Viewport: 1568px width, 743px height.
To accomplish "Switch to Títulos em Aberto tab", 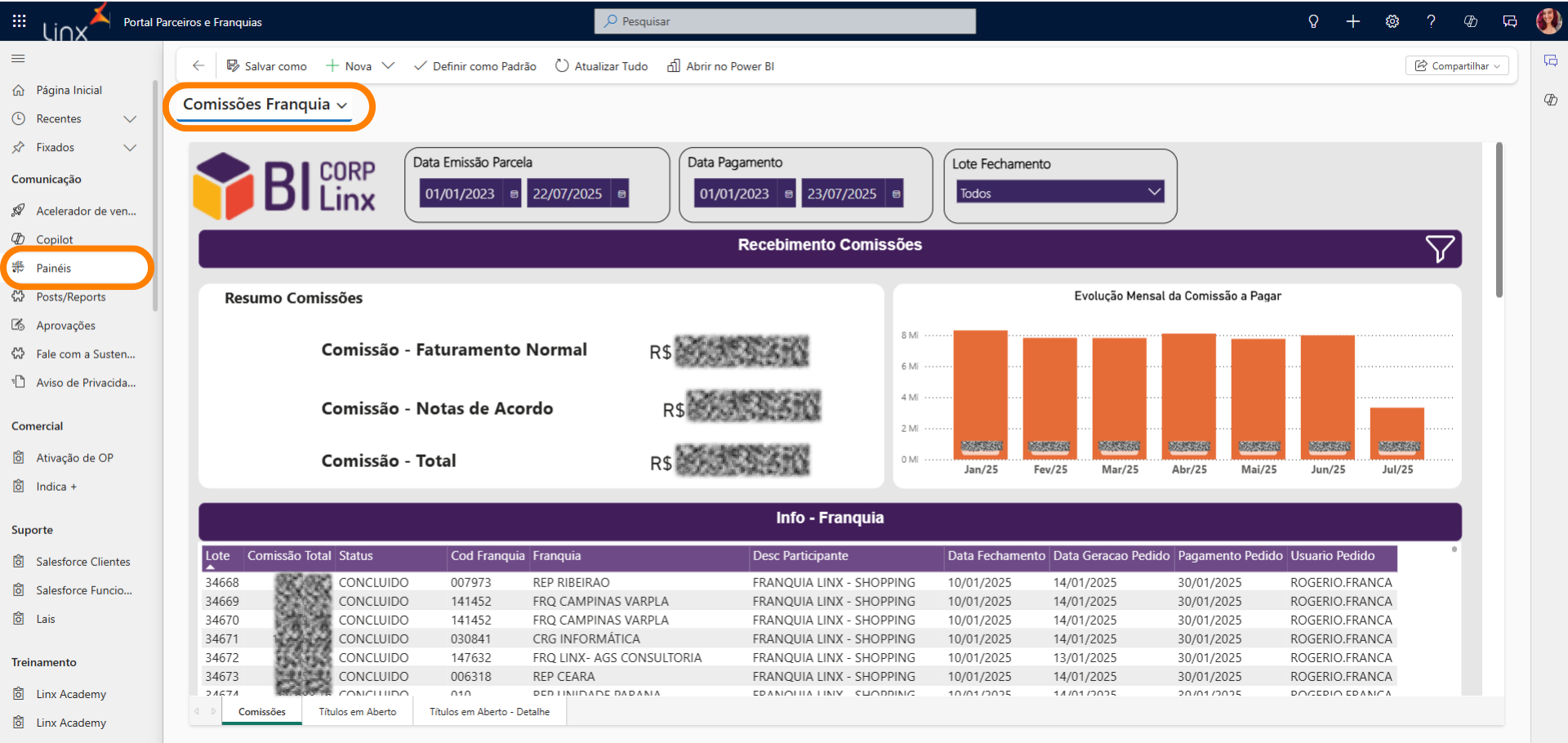I will point(357,711).
